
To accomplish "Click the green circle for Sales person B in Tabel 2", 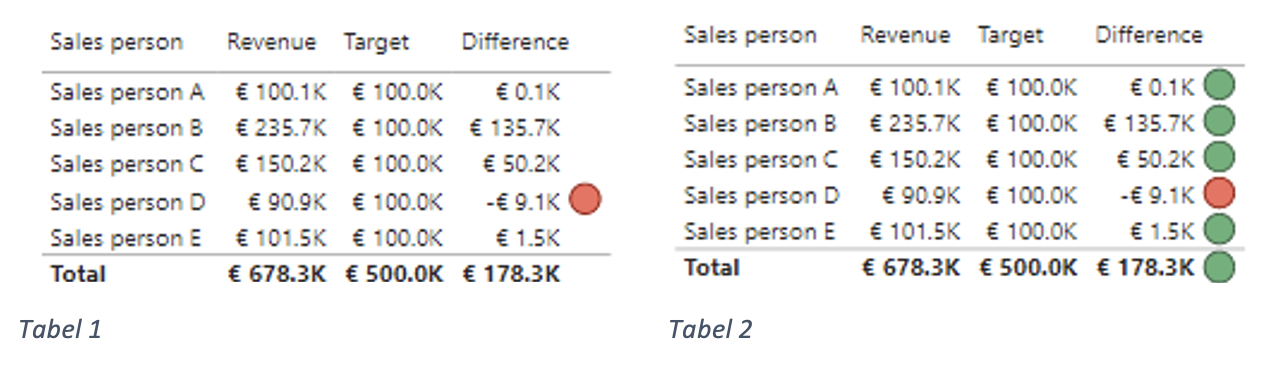I will [x=1218, y=122].
